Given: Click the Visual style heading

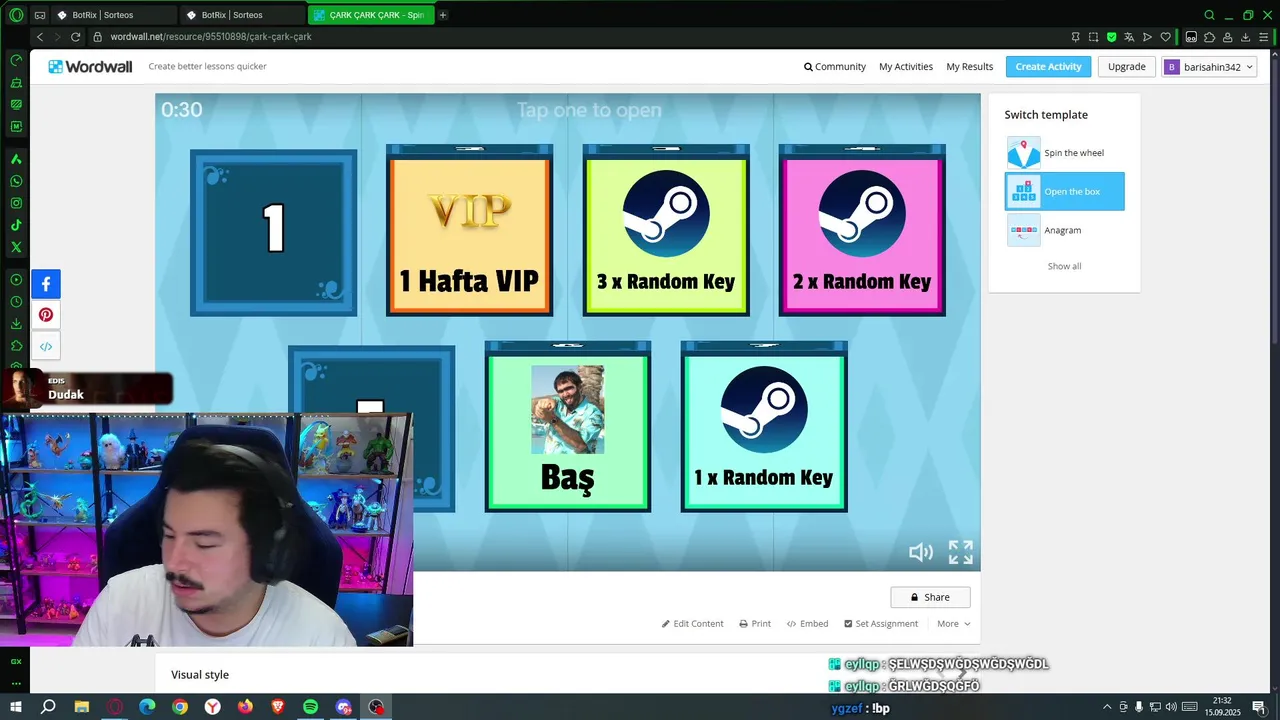Looking at the screenshot, I should [x=200, y=675].
